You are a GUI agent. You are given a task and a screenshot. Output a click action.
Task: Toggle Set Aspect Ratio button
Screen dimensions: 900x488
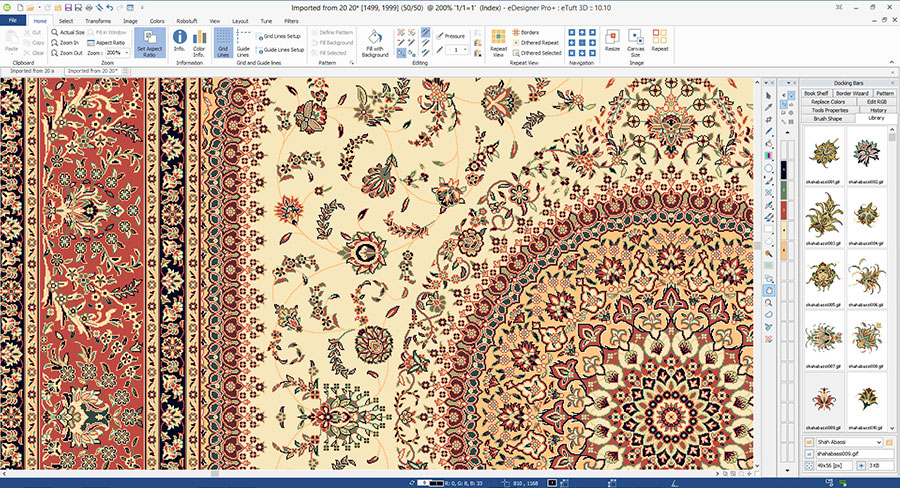(150, 43)
